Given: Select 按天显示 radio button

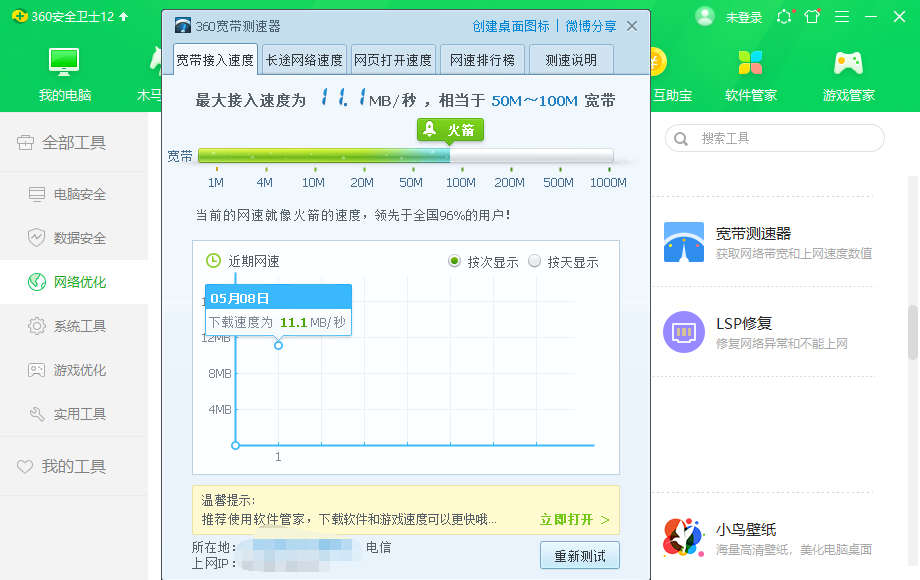Looking at the screenshot, I should [534, 262].
